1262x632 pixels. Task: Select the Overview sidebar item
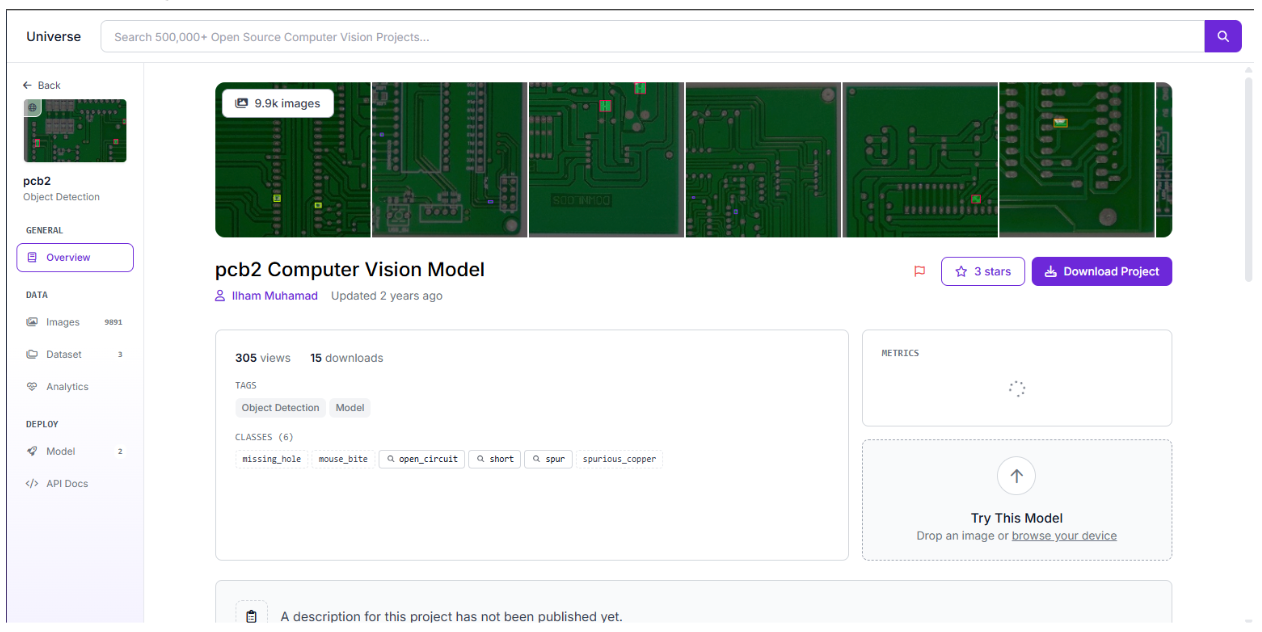(75, 257)
